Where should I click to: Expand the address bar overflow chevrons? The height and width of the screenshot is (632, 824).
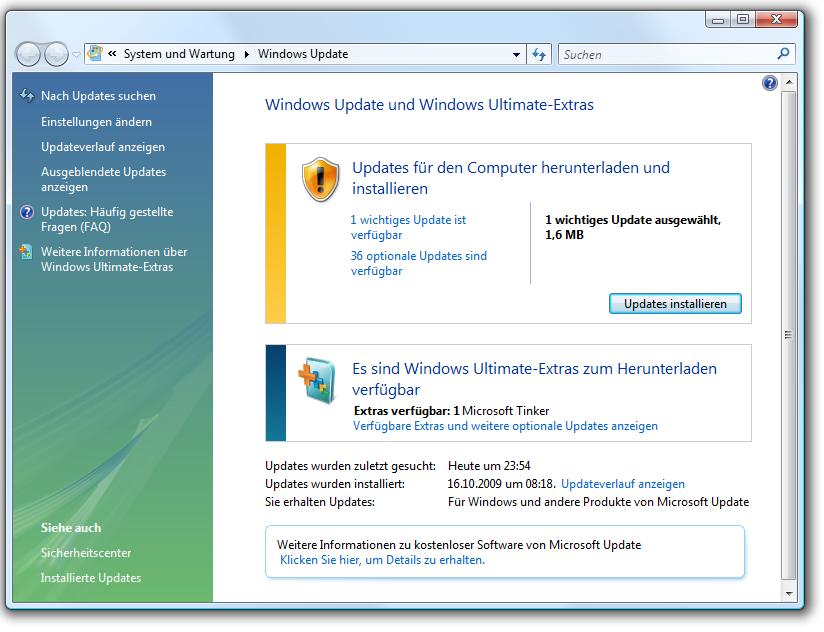112,54
